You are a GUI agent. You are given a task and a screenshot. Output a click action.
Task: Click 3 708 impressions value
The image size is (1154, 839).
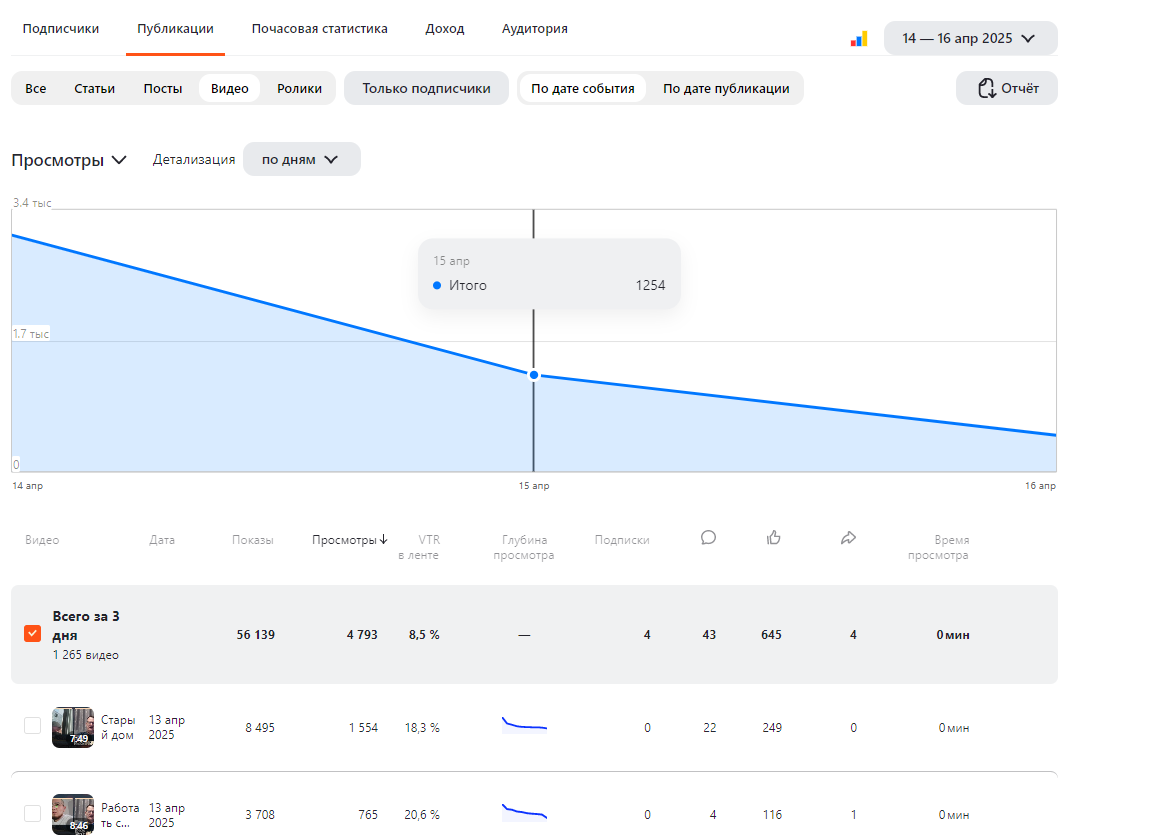[x=260, y=815]
